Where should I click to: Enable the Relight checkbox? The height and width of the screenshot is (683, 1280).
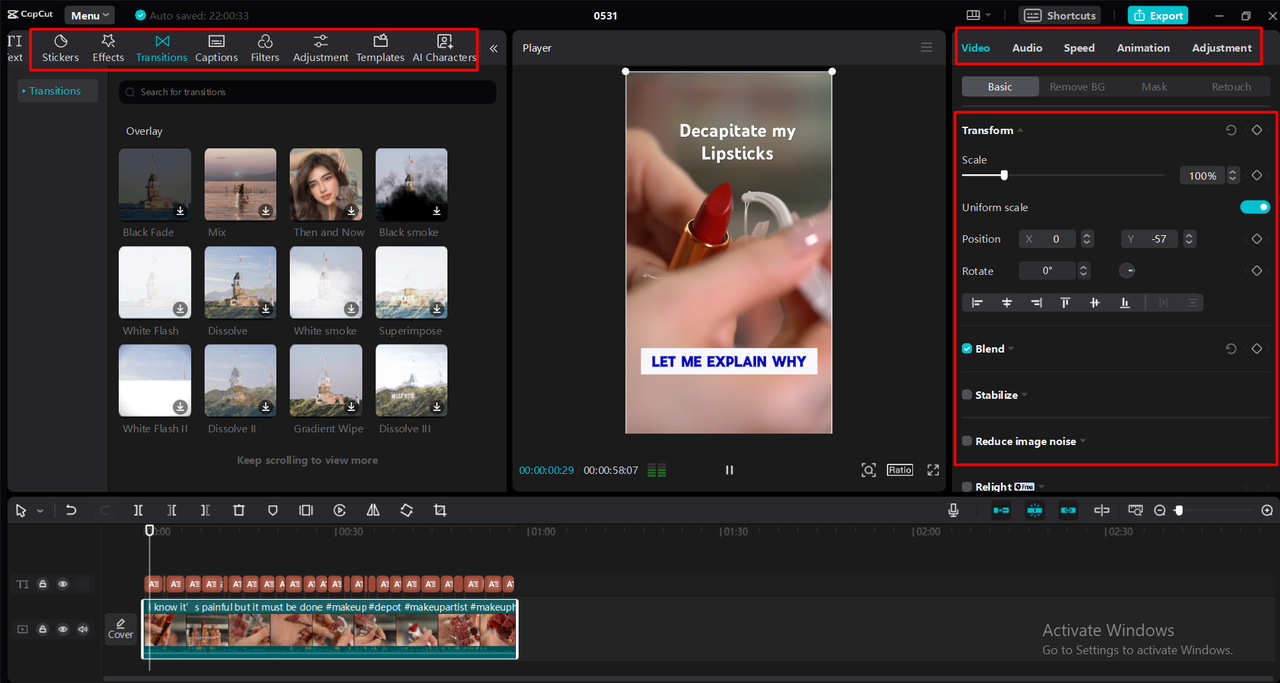tap(967, 487)
